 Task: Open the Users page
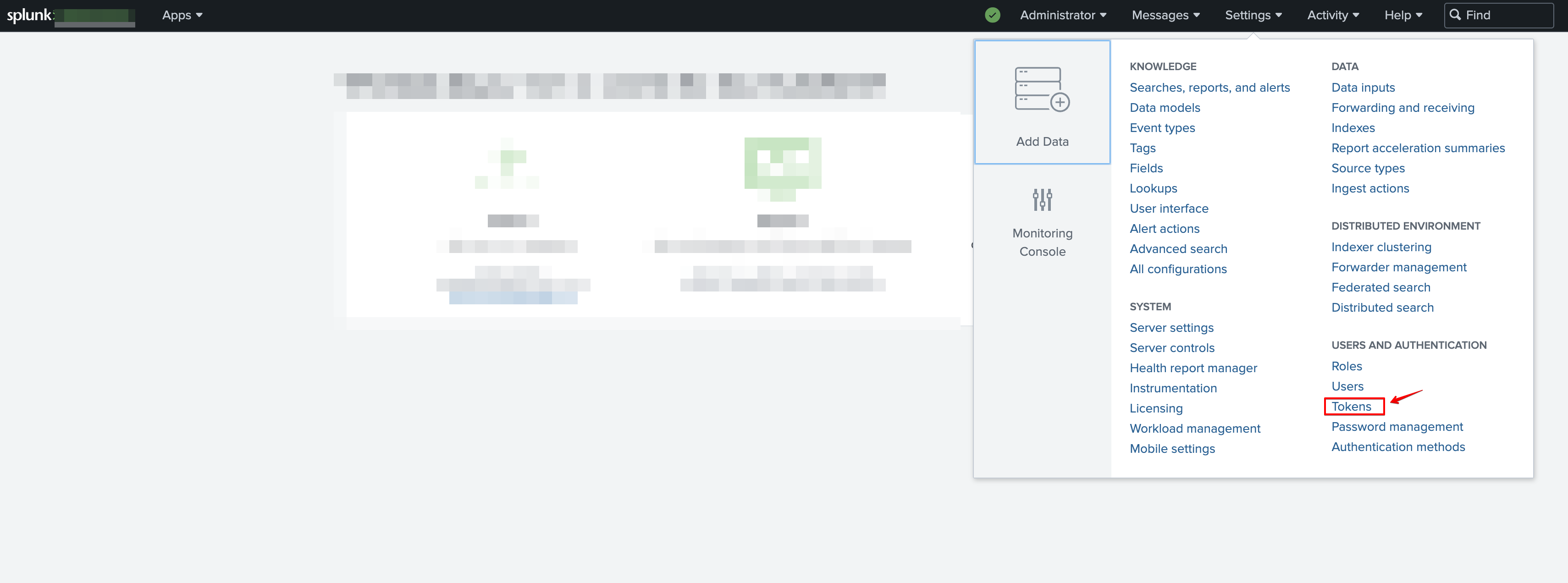[x=1347, y=386]
